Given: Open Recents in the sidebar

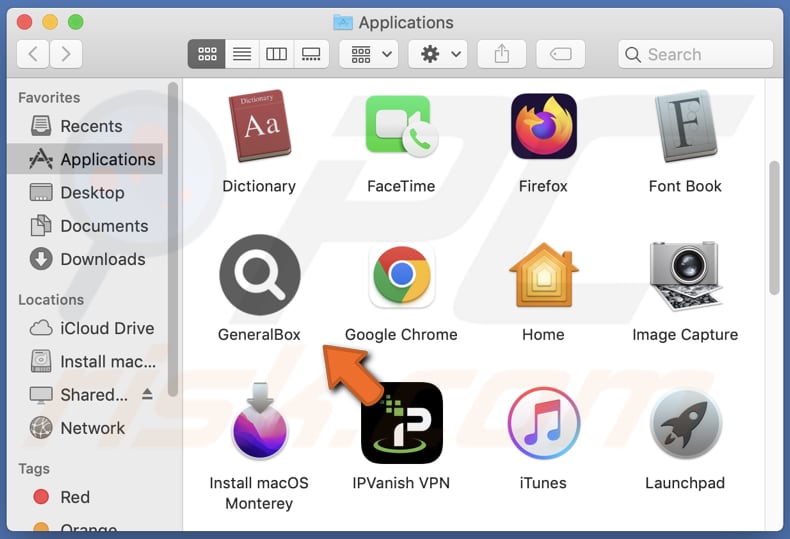Looking at the screenshot, I should pyautogui.click(x=85, y=126).
